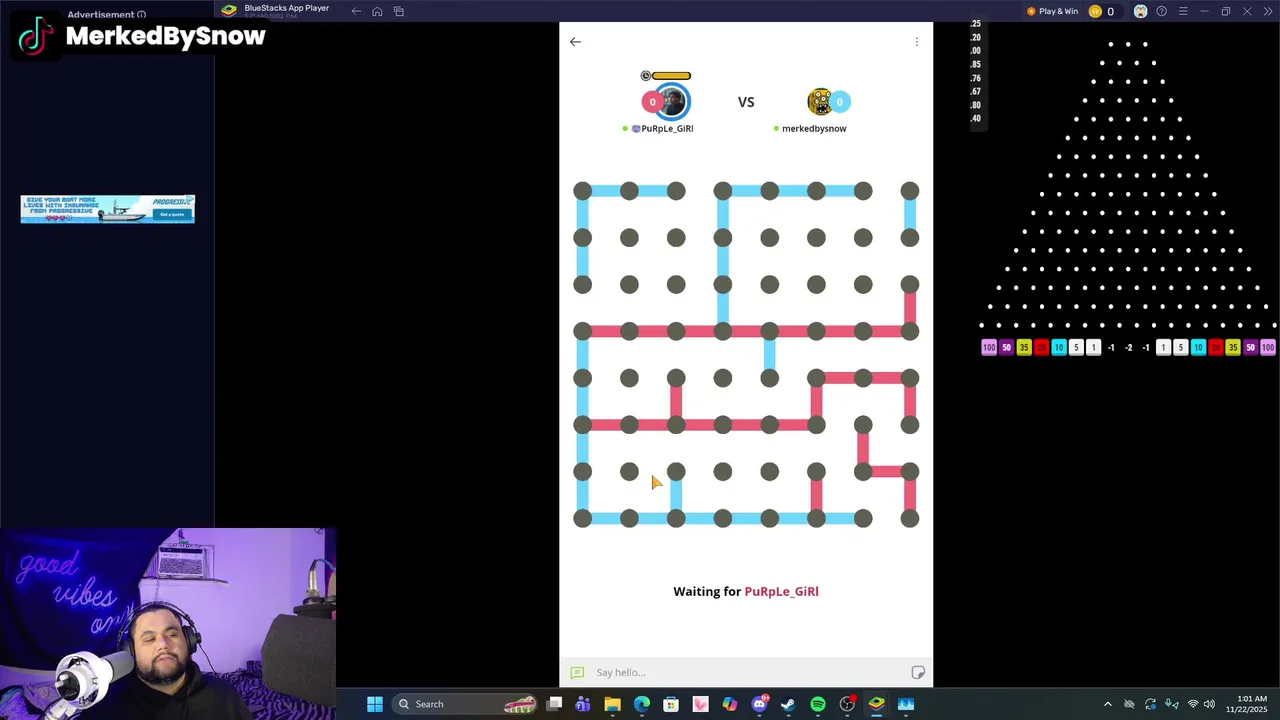Launch Microsoft Edge from the taskbar
The width and height of the screenshot is (1280, 720).
click(642, 704)
